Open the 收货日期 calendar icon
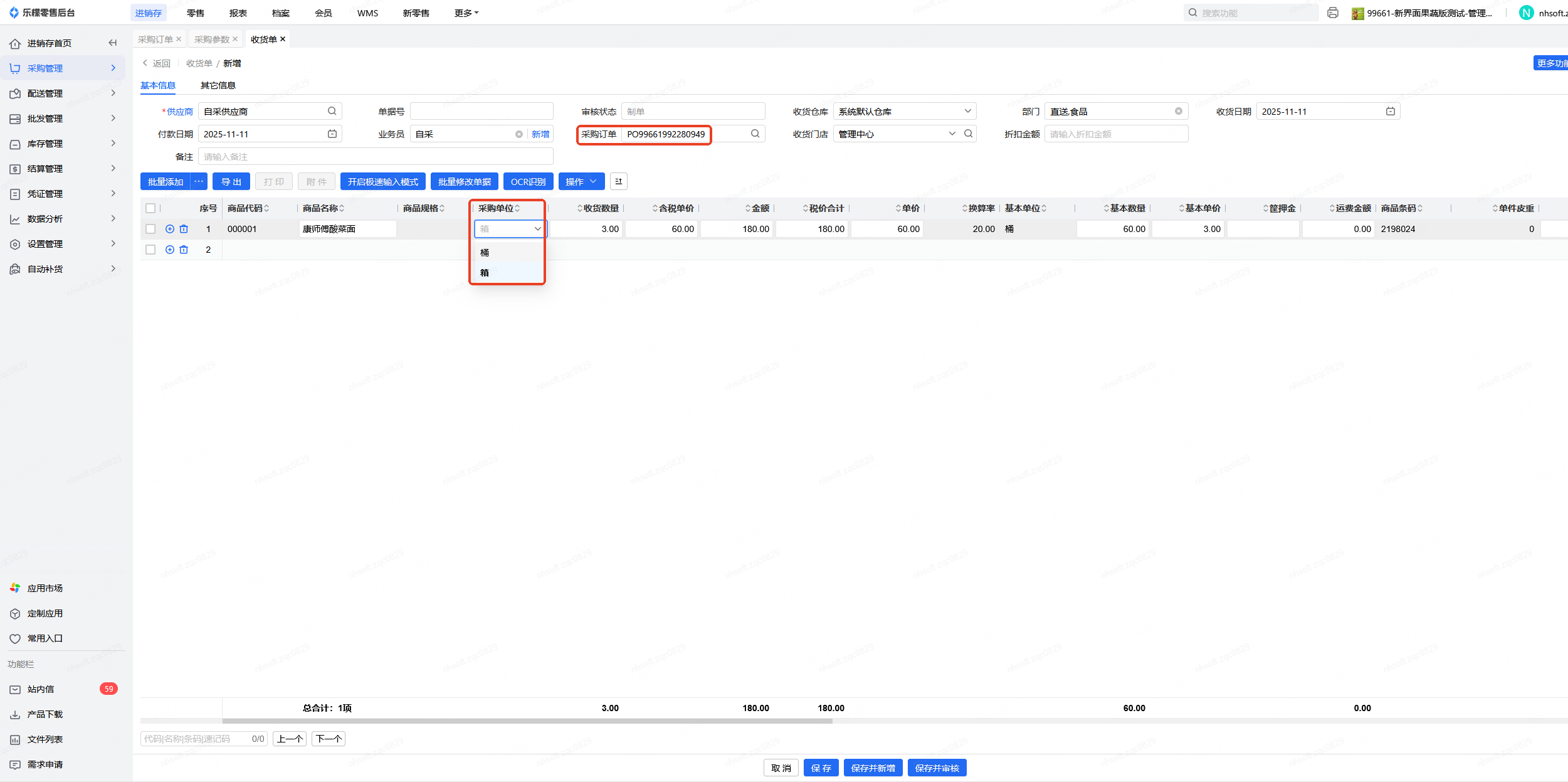This screenshot has height=782, width=1568. 1390,111
